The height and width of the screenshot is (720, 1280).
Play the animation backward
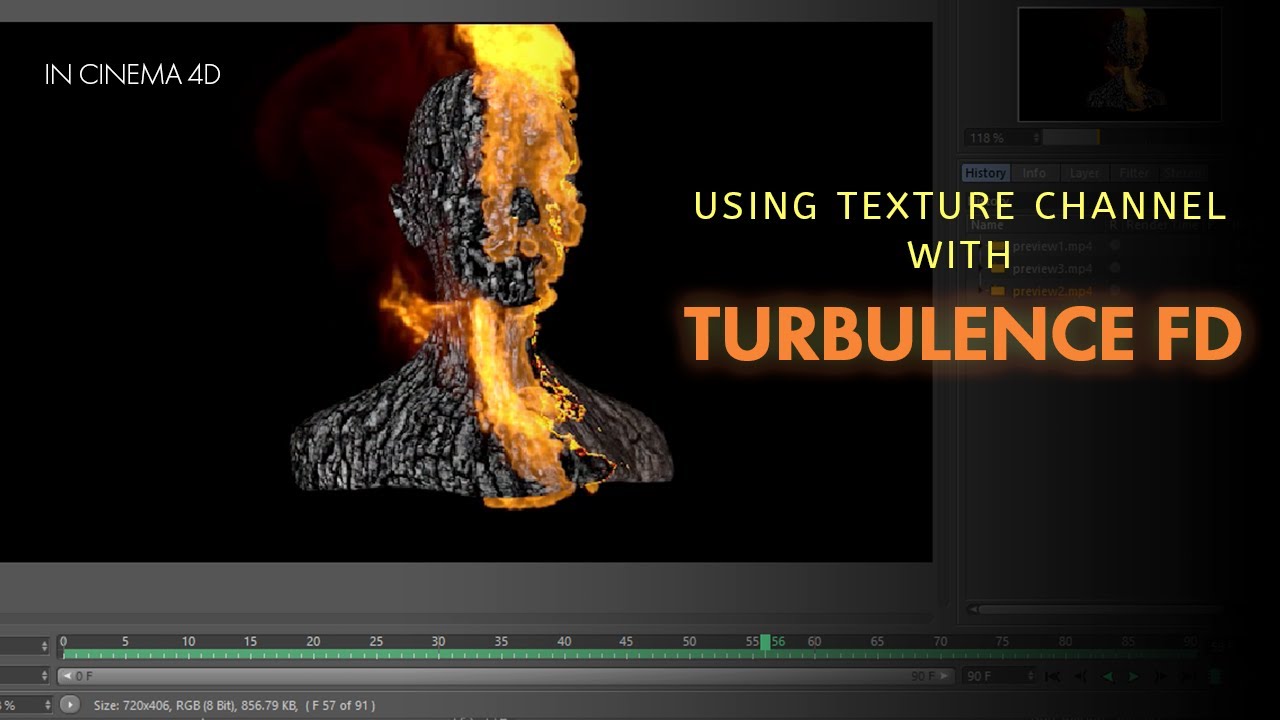point(1107,677)
